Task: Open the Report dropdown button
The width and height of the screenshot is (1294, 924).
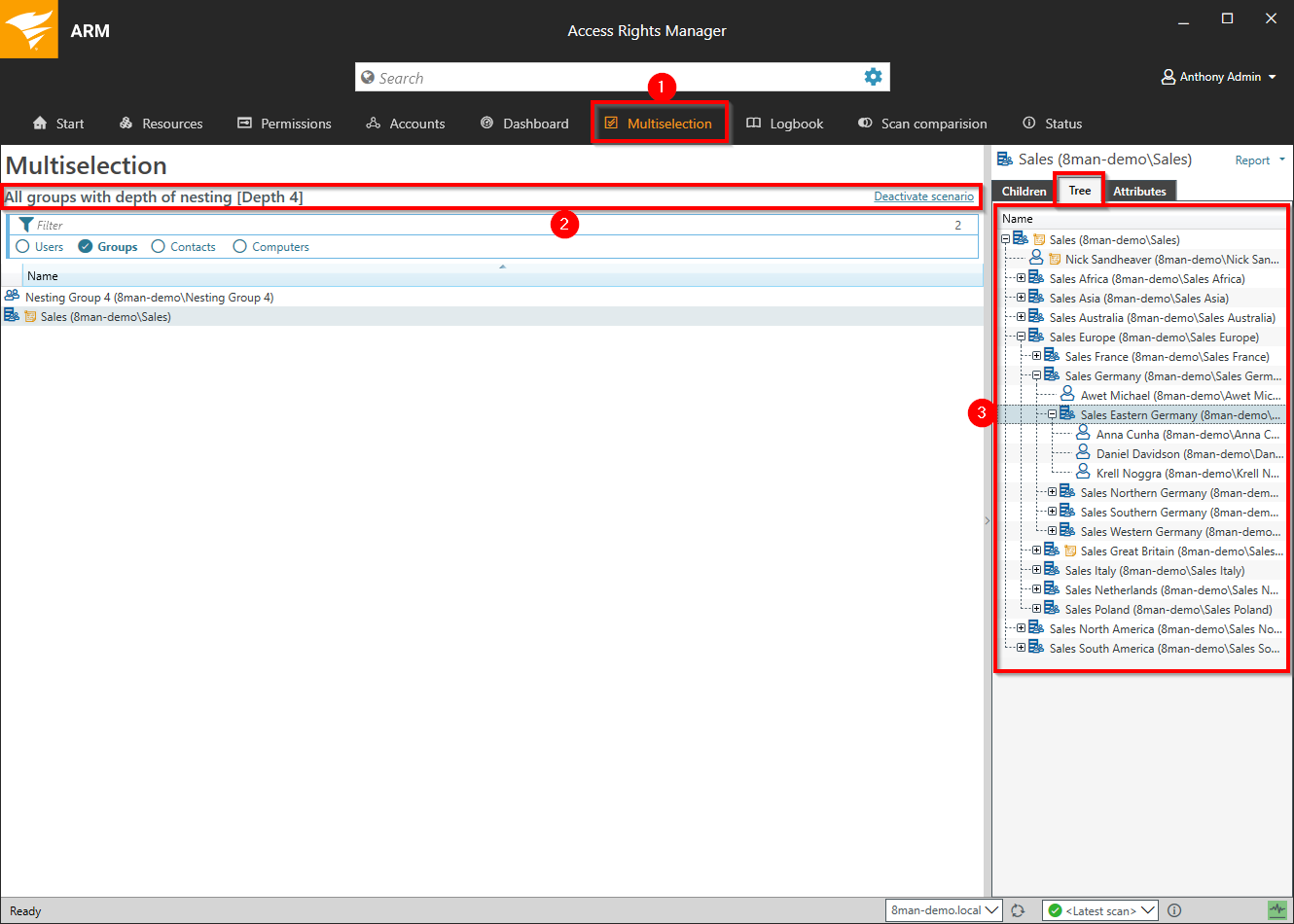Action: click(x=1259, y=160)
